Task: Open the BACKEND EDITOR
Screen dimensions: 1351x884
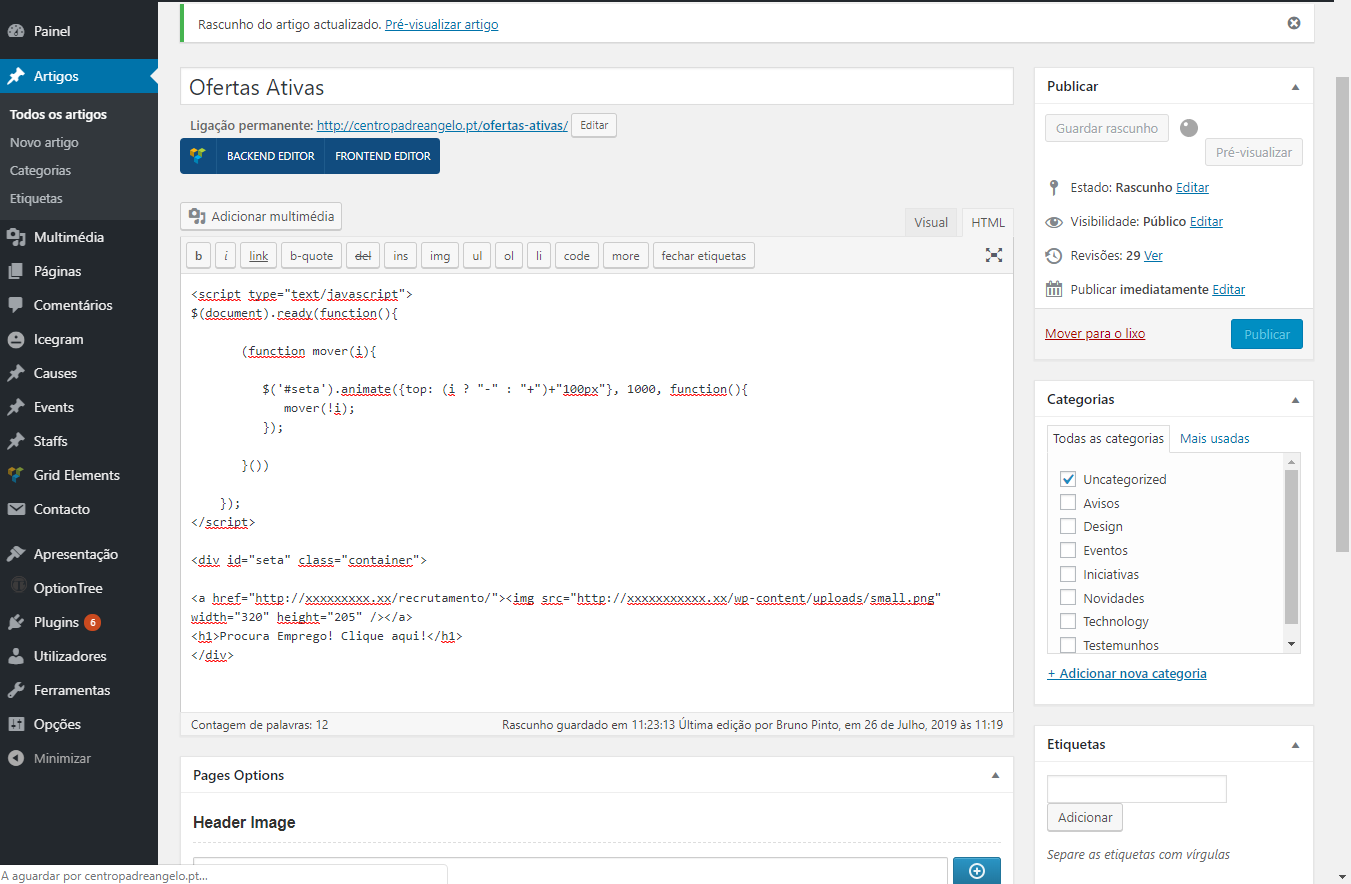Action: 271,156
